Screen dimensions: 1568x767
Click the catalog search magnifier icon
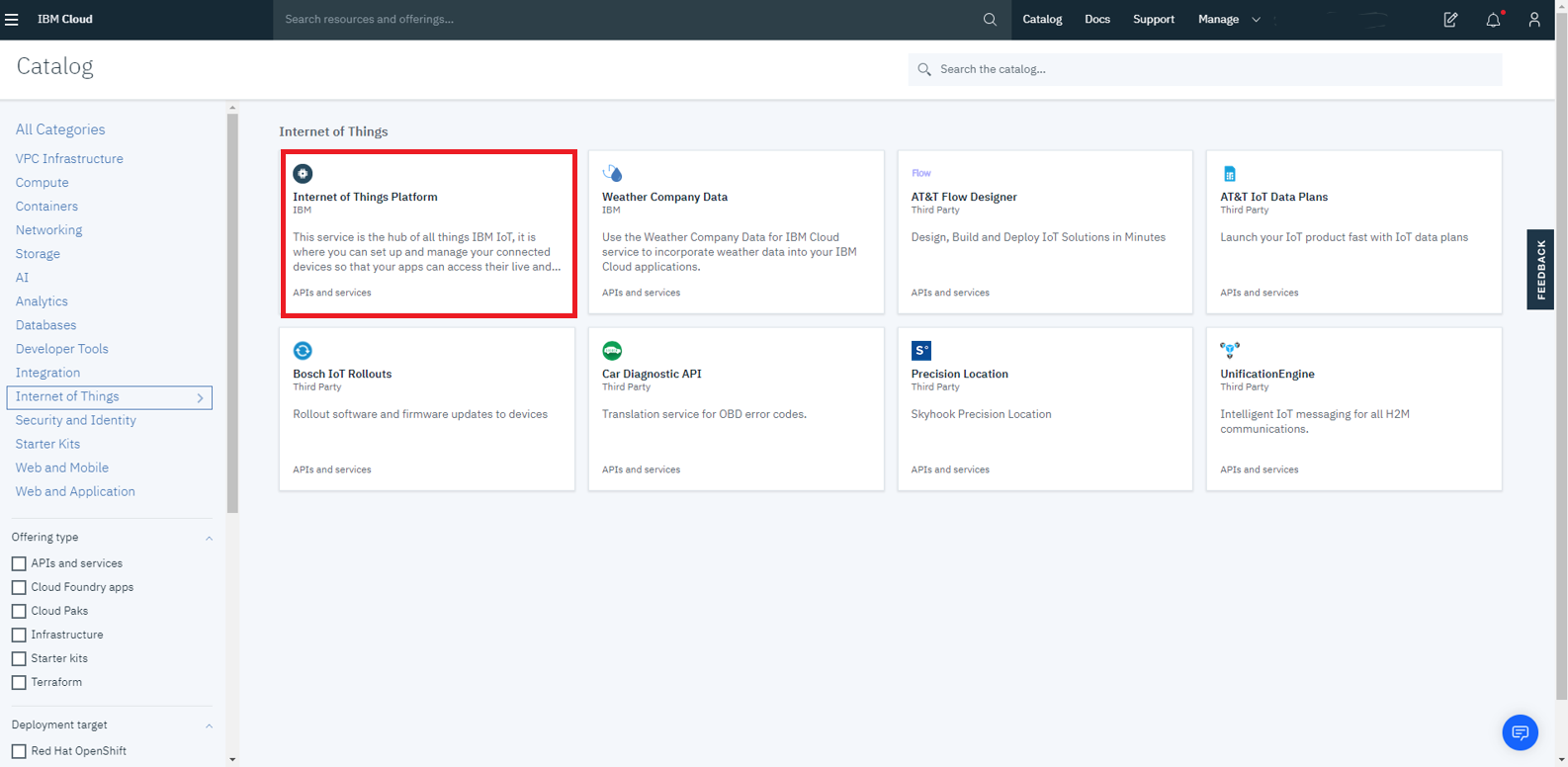tap(924, 69)
